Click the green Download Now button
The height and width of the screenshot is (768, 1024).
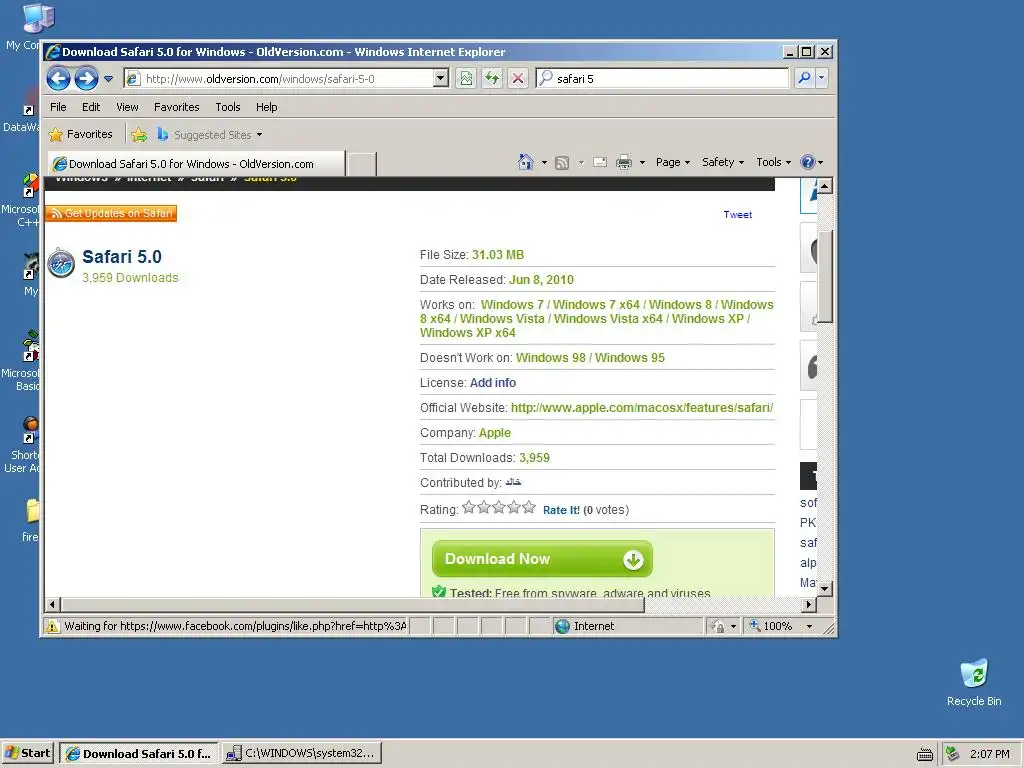[x=542, y=559]
